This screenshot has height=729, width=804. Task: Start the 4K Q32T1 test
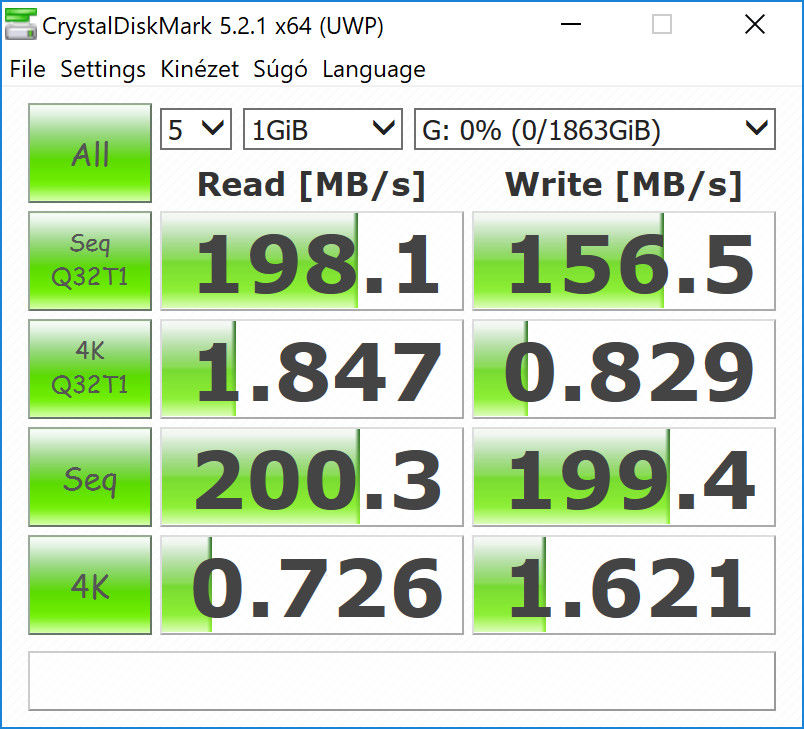pyautogui.click(x=90, y=369)
